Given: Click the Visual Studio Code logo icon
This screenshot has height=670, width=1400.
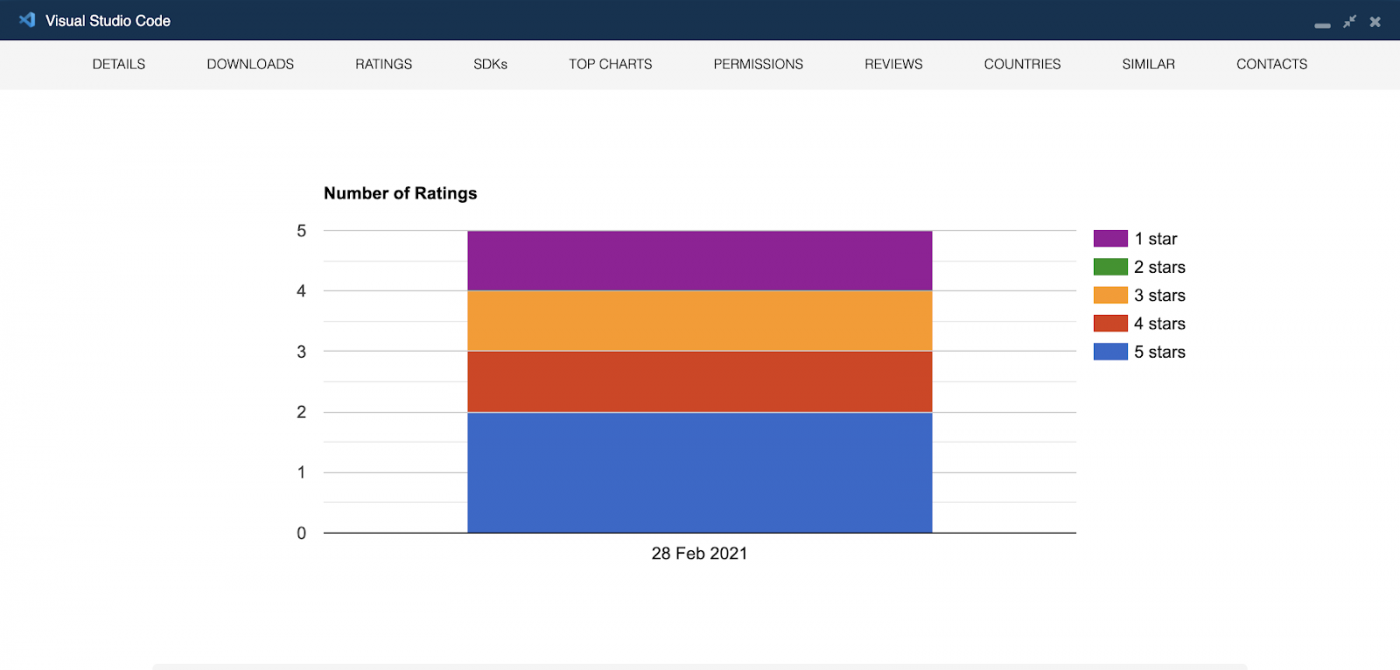Looking at the screenshot, I should coord(27,20).
